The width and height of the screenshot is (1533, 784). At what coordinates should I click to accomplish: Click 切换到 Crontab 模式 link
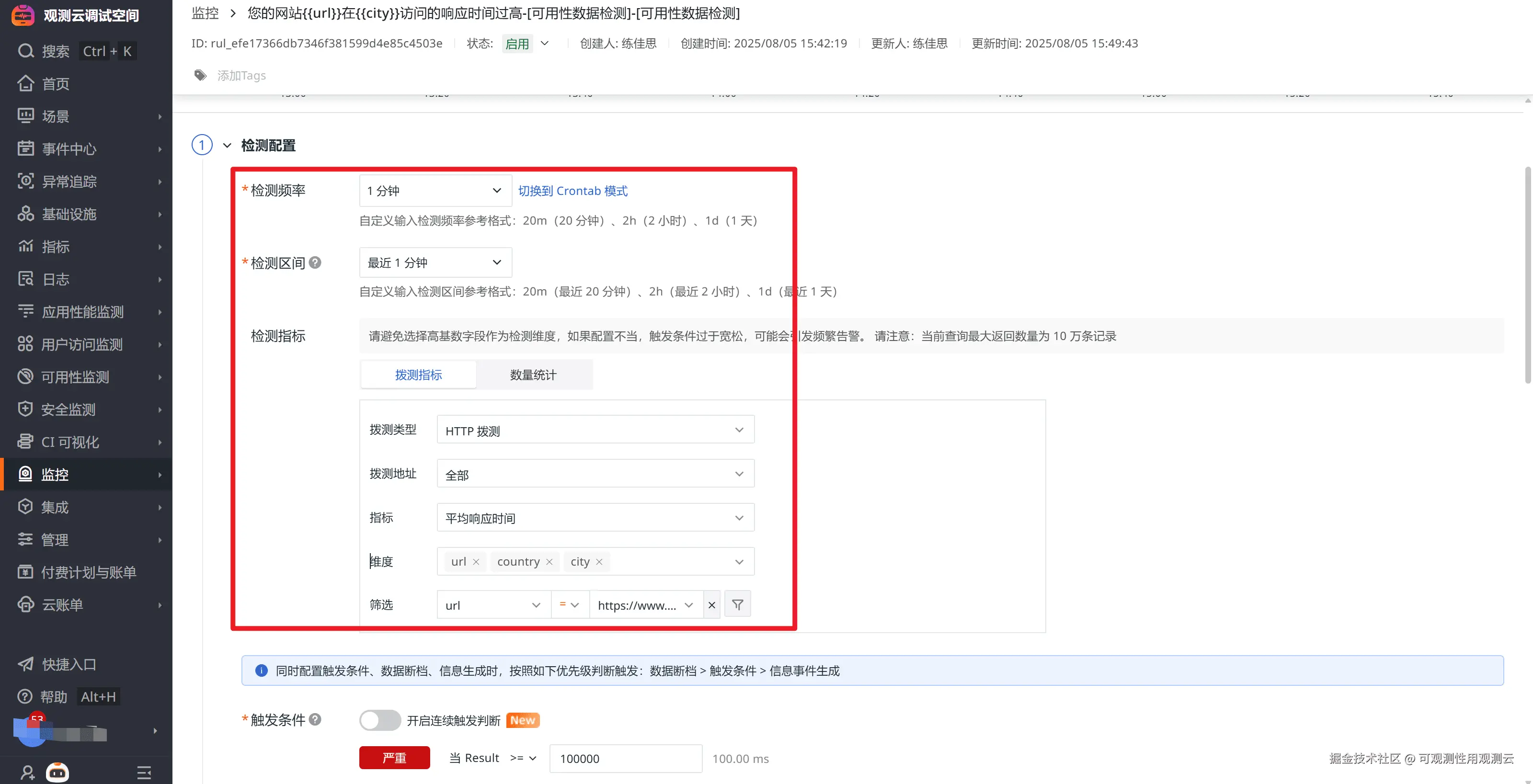572,191
